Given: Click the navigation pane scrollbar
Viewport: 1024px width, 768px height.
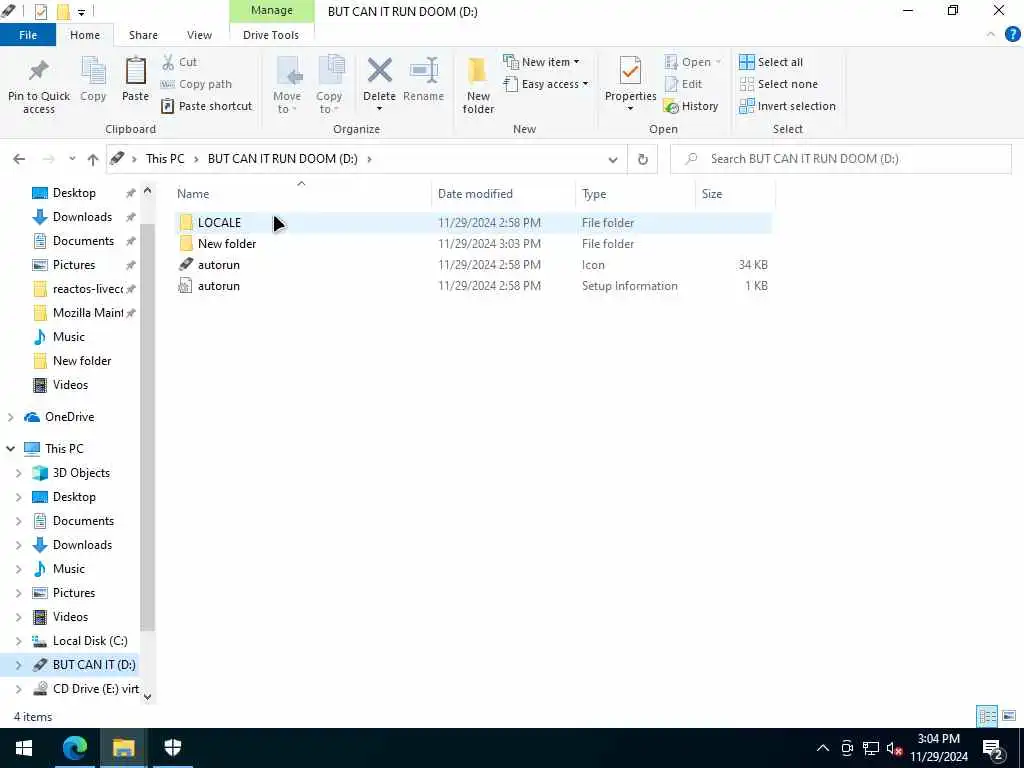Looking at the screenshot, I should click(x=148, y=428).
